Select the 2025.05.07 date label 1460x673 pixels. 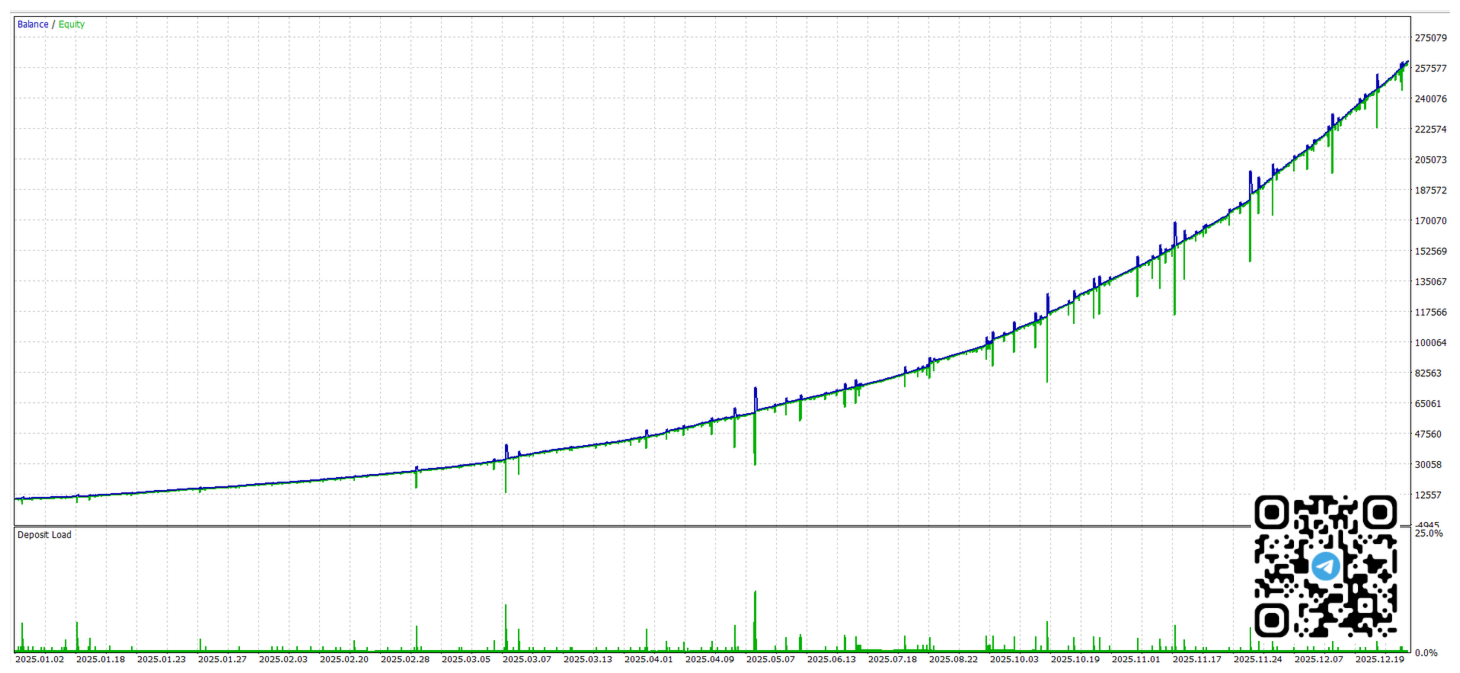point(772,660)
